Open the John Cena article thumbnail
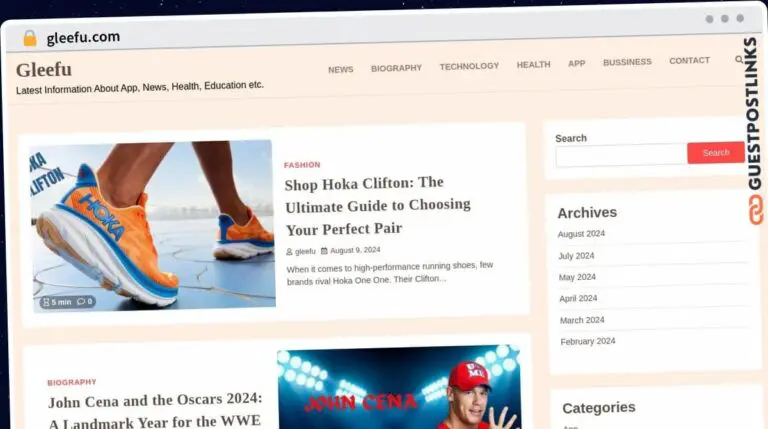 click(399, 387)
